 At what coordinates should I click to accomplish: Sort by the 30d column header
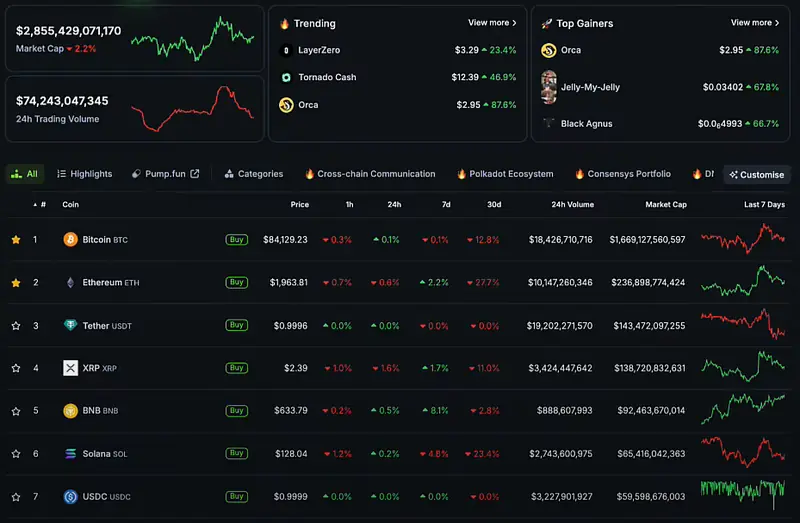[x=494, y=204]
